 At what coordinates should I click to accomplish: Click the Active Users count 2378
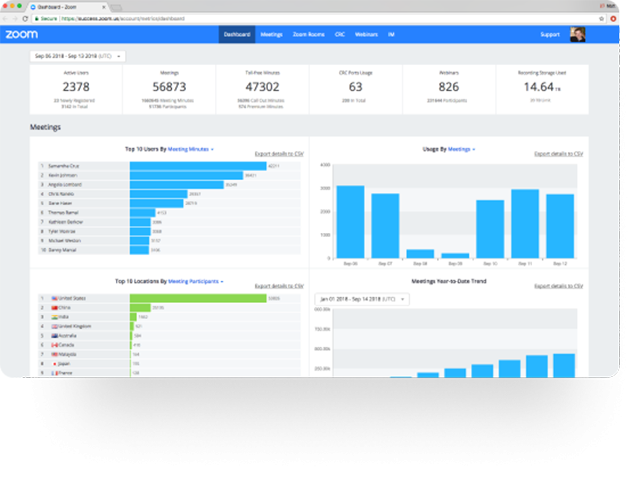tap(76, 87)
